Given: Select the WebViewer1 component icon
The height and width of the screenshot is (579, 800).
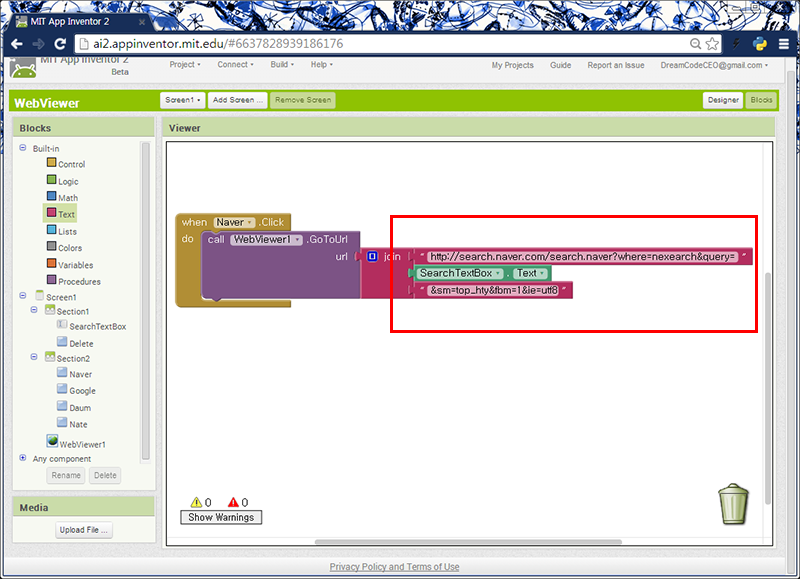Looking at the screenshot, I should [x=52, y=441].
